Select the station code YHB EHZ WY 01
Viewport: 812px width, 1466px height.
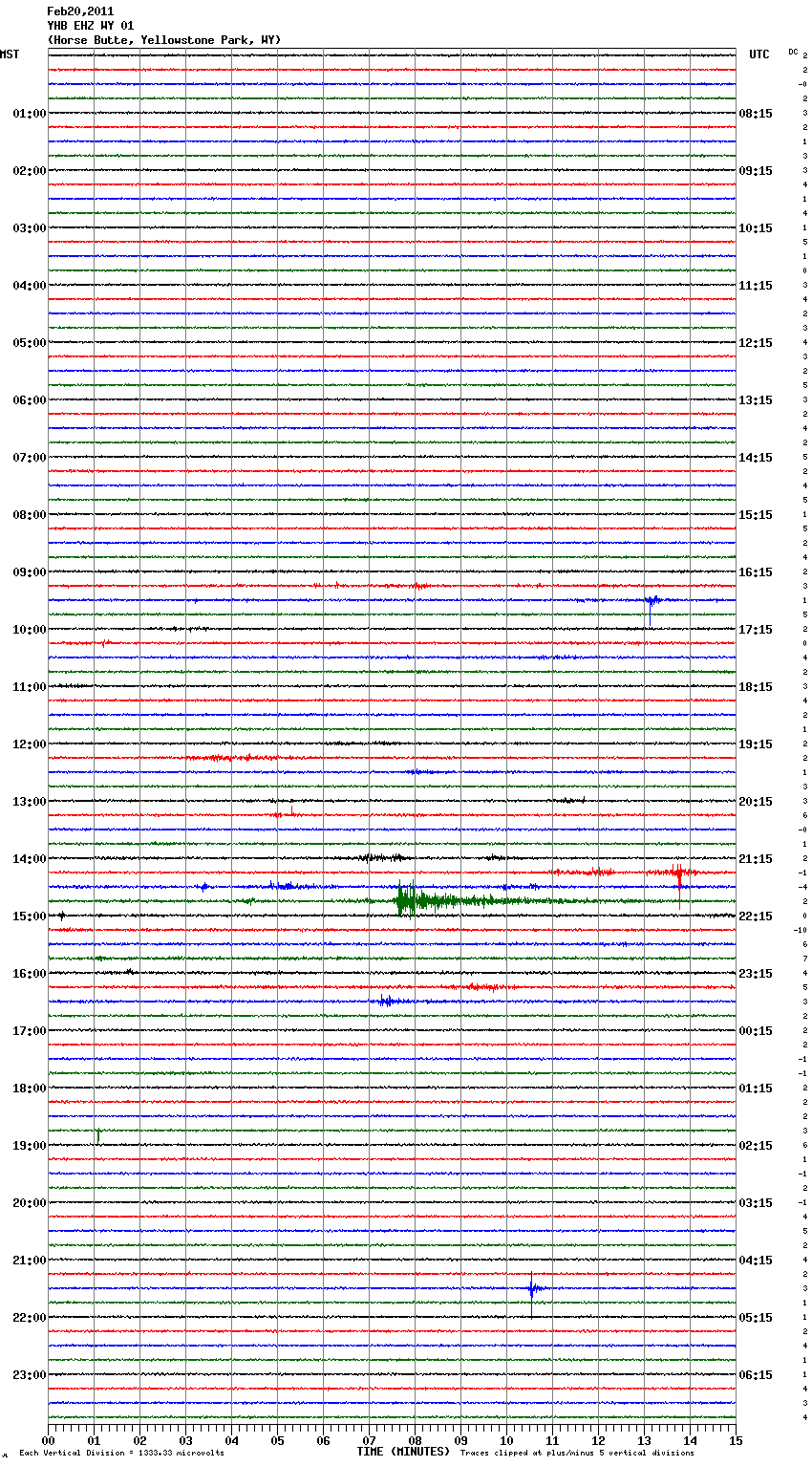coord(91,26)
